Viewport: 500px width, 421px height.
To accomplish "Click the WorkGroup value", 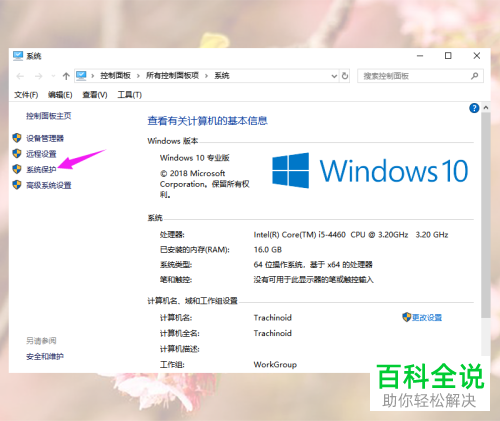I will coord(275,365).
